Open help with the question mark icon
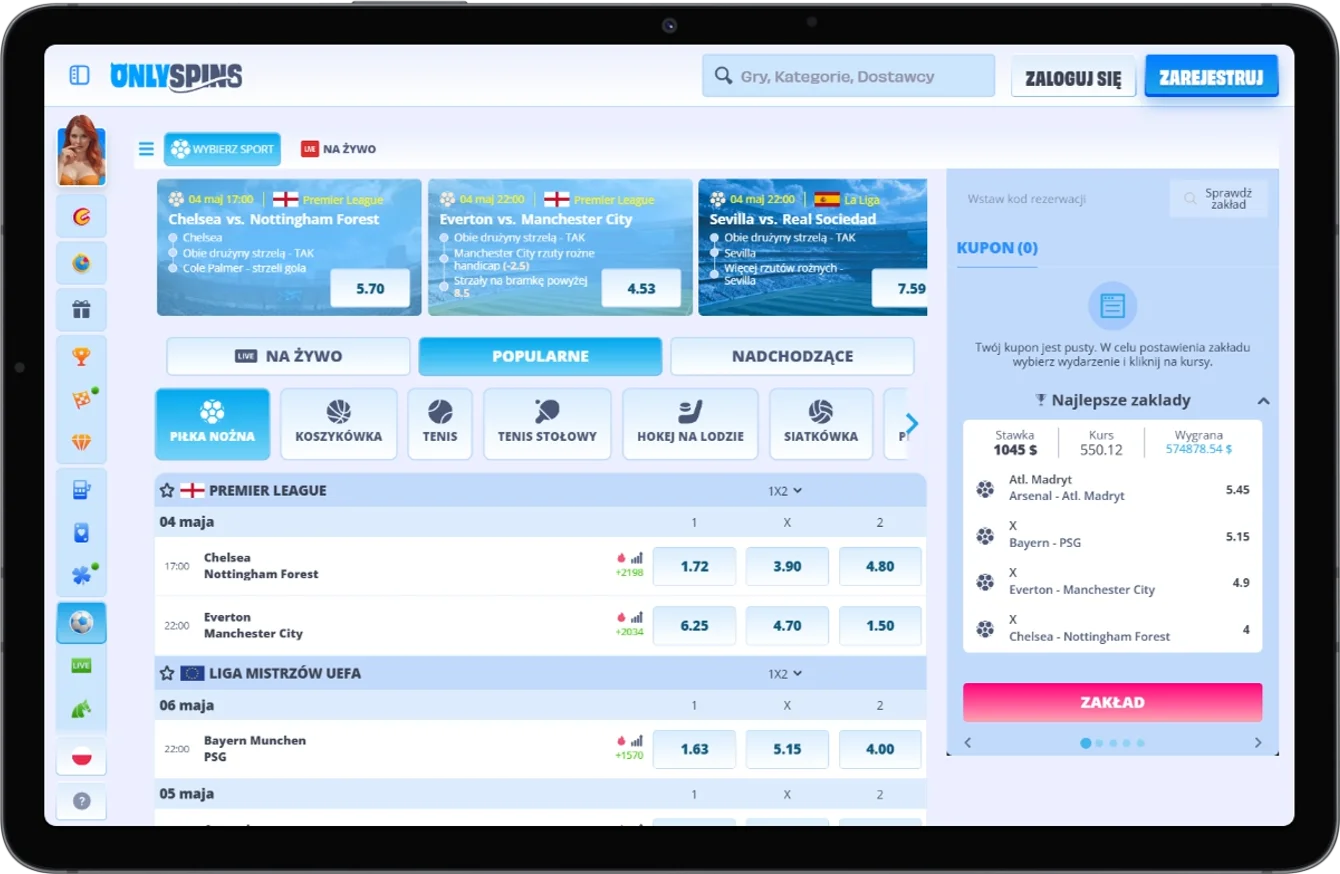 [x=82, y=801]
